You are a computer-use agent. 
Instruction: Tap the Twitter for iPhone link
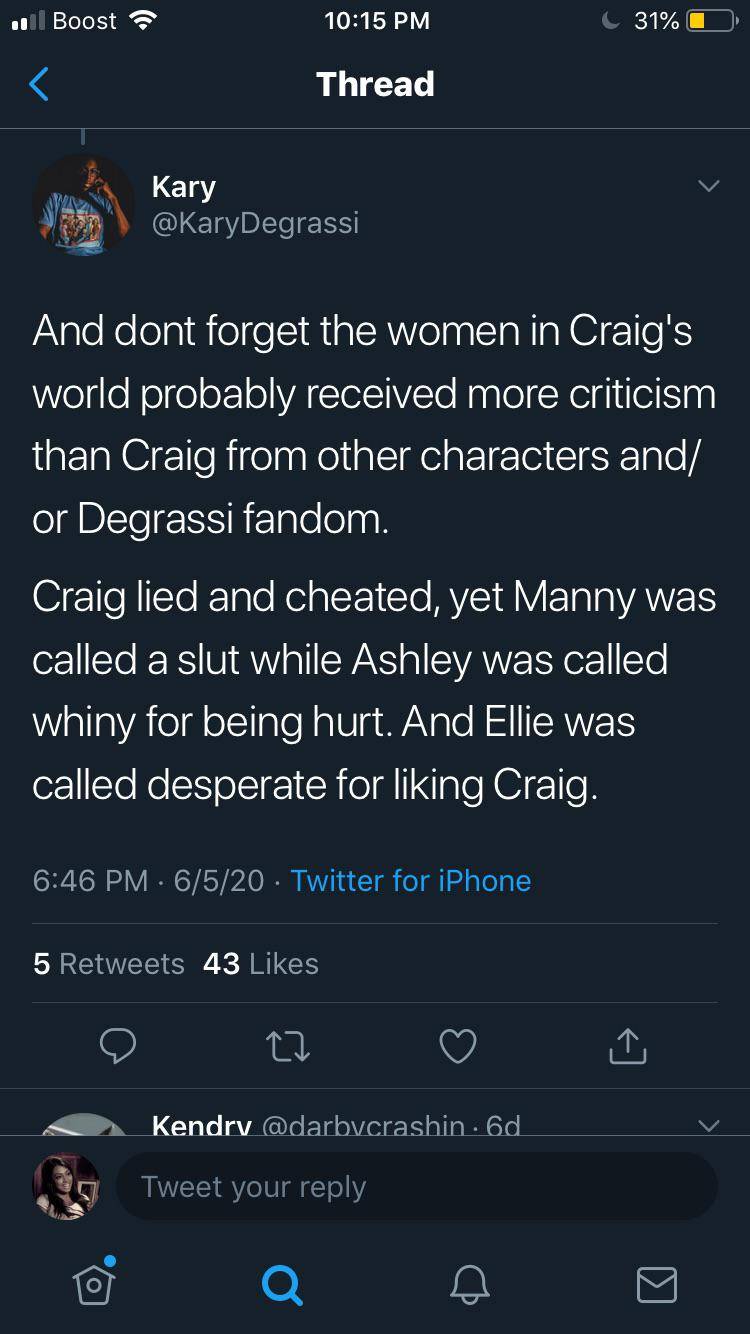click(410, 880)
